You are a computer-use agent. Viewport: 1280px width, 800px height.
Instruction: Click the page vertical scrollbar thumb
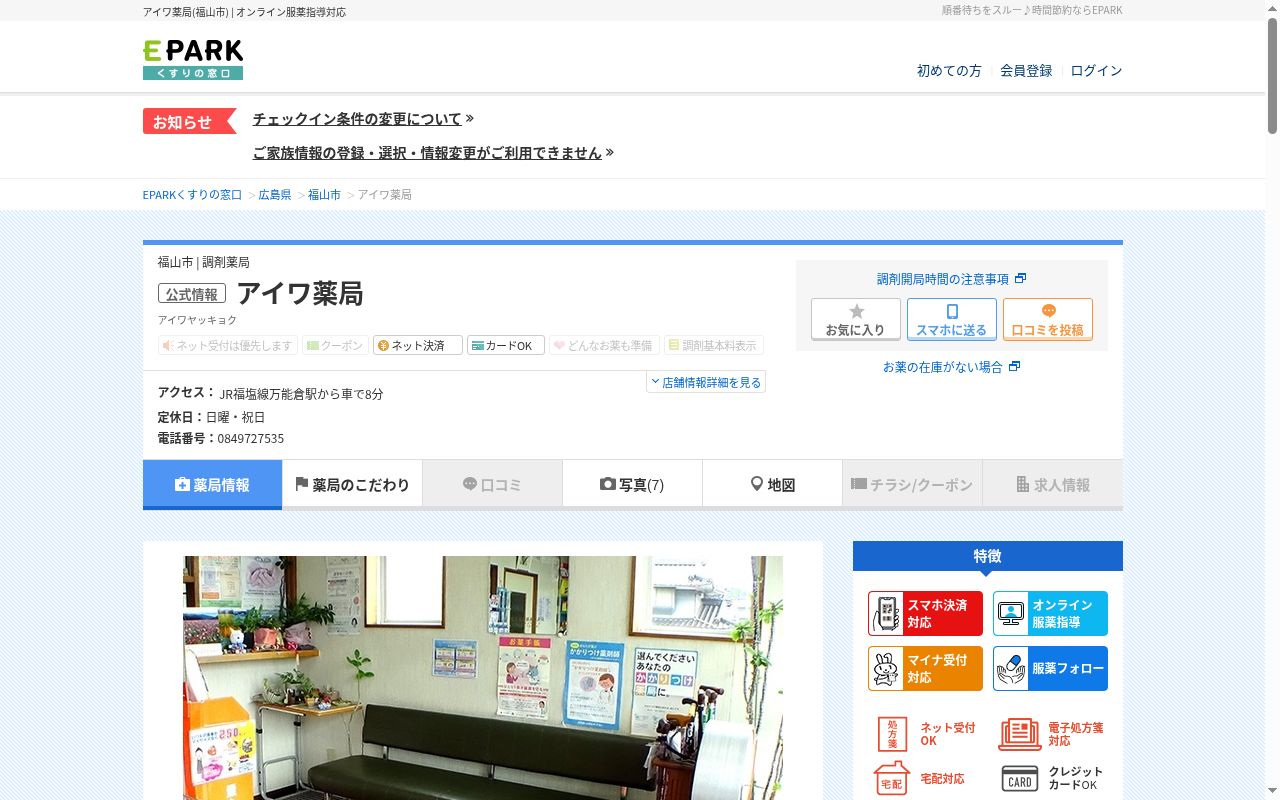[1272, 75]
